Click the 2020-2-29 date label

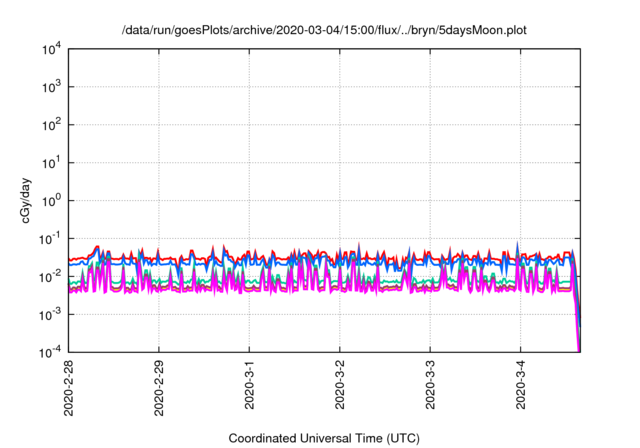[159, 388]
